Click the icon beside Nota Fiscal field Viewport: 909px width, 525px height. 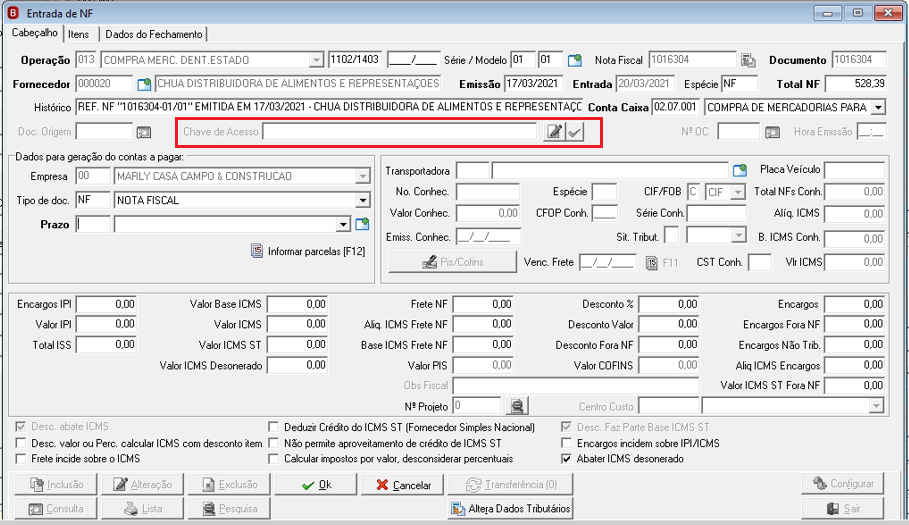748,60
